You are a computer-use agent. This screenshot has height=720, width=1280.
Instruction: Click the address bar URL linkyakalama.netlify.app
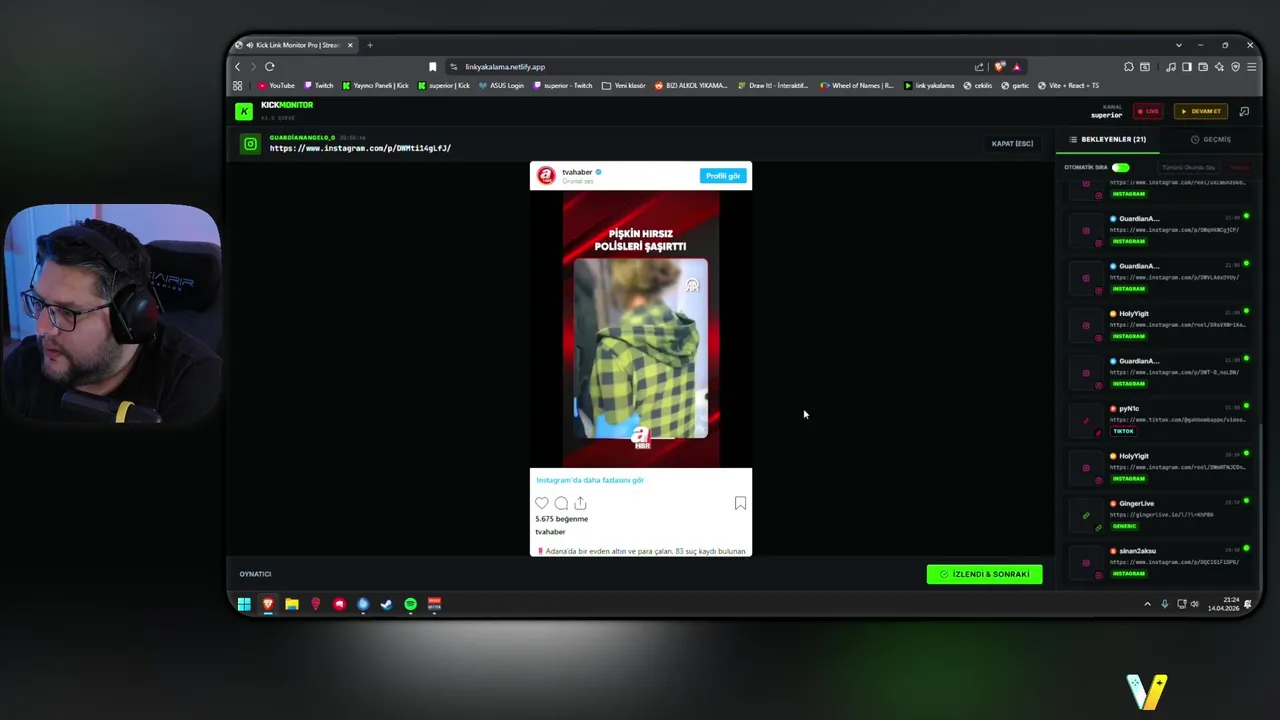(x=505, y=67)
